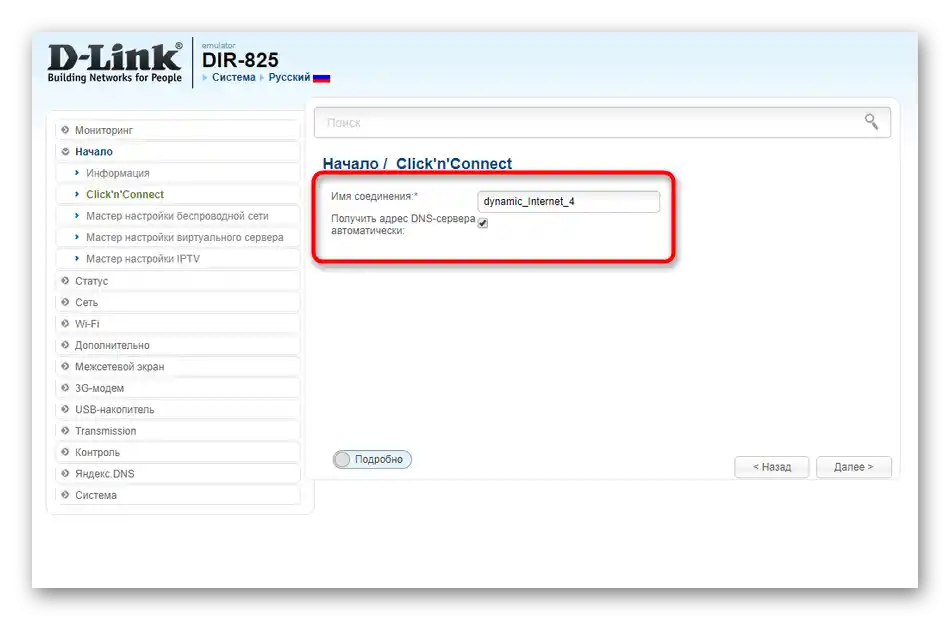Viewport: 950px width, 620px height.
Task: Open the Система header dropdown
Action: click(x=234, y=78)
